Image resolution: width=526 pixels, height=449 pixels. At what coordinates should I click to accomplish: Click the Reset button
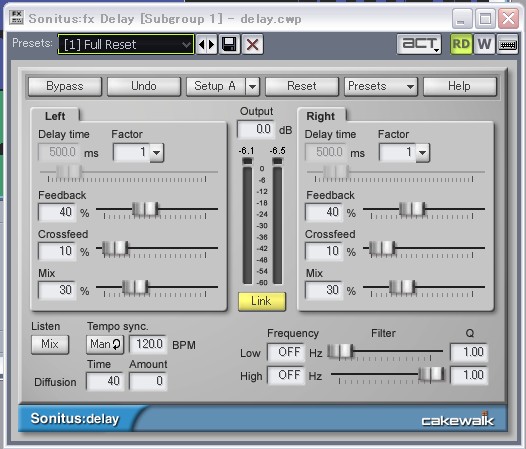pyautogui.click(x=302, y=86)
